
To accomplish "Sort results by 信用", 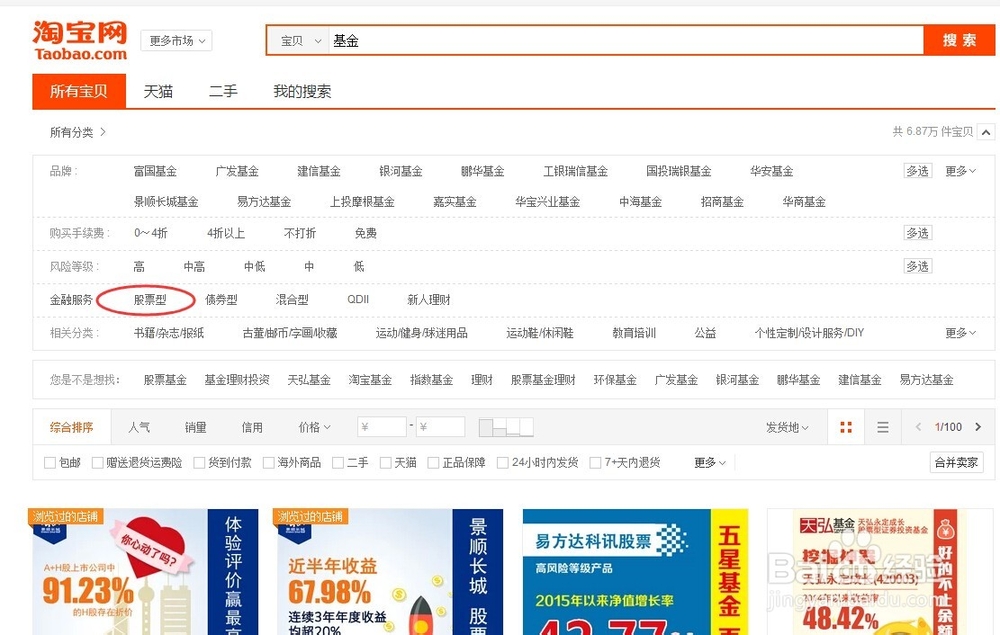I will pyautogui.click(x=252, y=427).
